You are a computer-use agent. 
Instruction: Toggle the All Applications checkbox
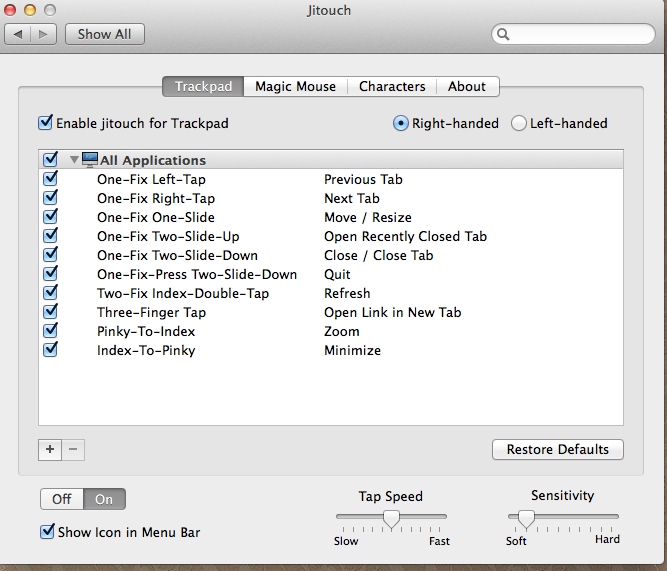(x=50, y=159)
